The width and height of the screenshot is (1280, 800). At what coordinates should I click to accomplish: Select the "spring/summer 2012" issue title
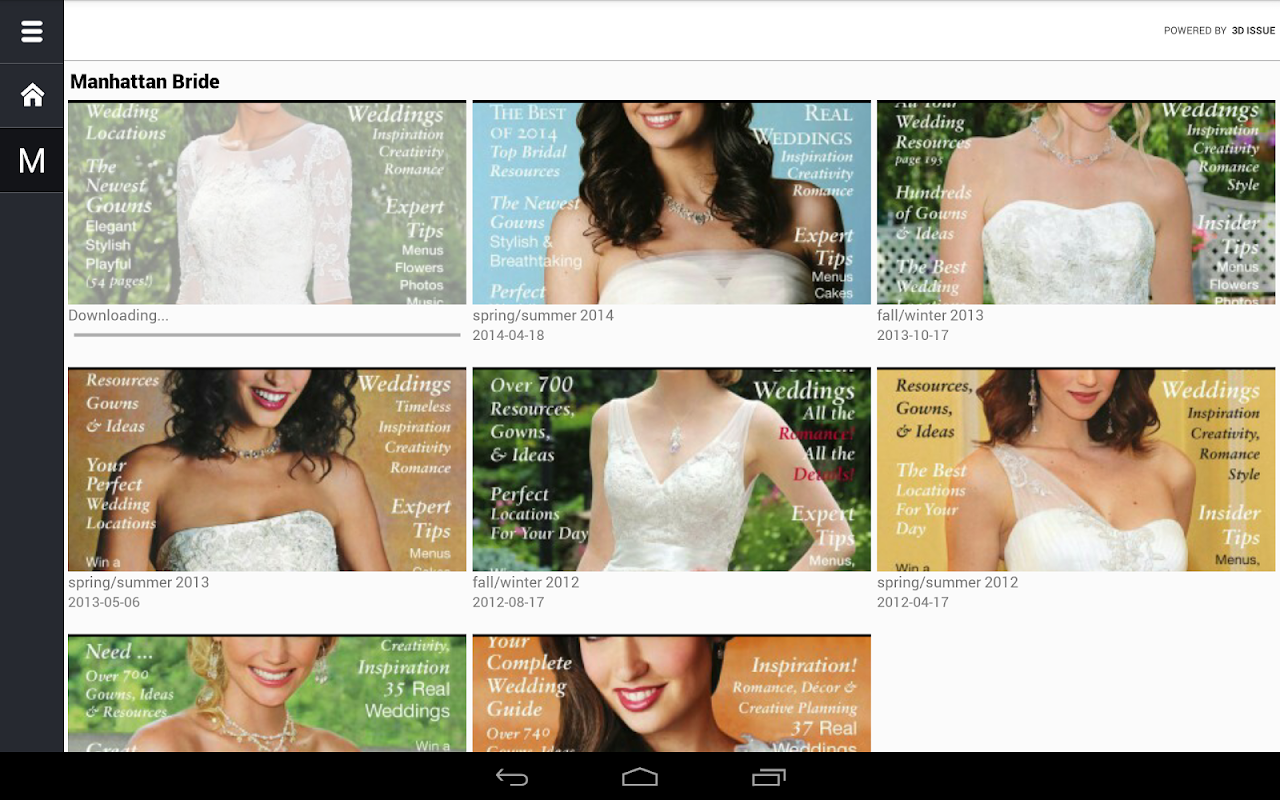[947, 583]
